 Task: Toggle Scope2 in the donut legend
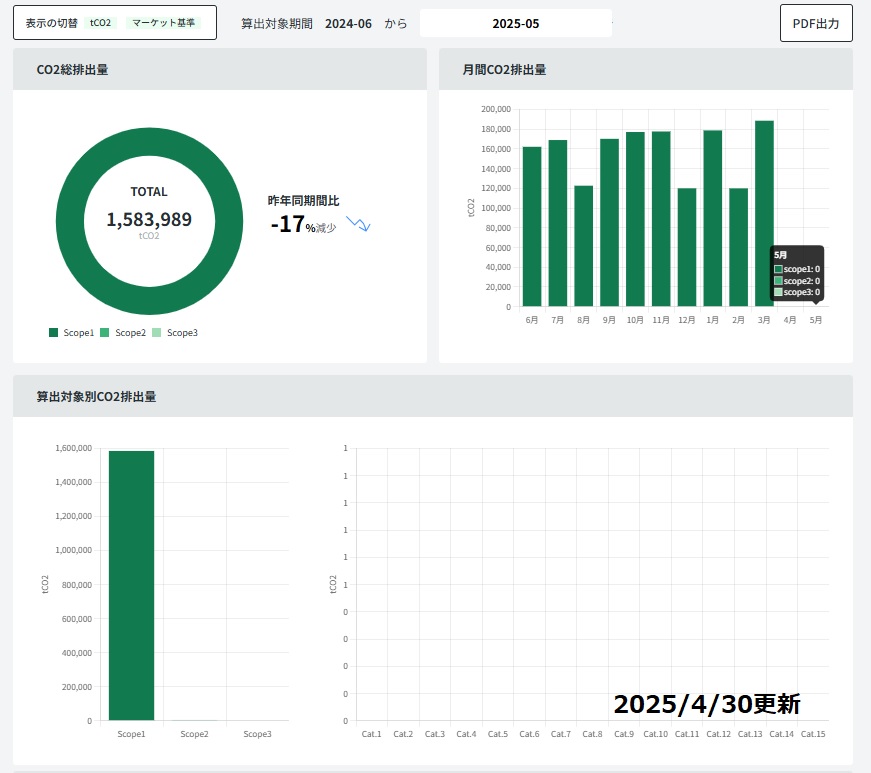tap(123, 333)
